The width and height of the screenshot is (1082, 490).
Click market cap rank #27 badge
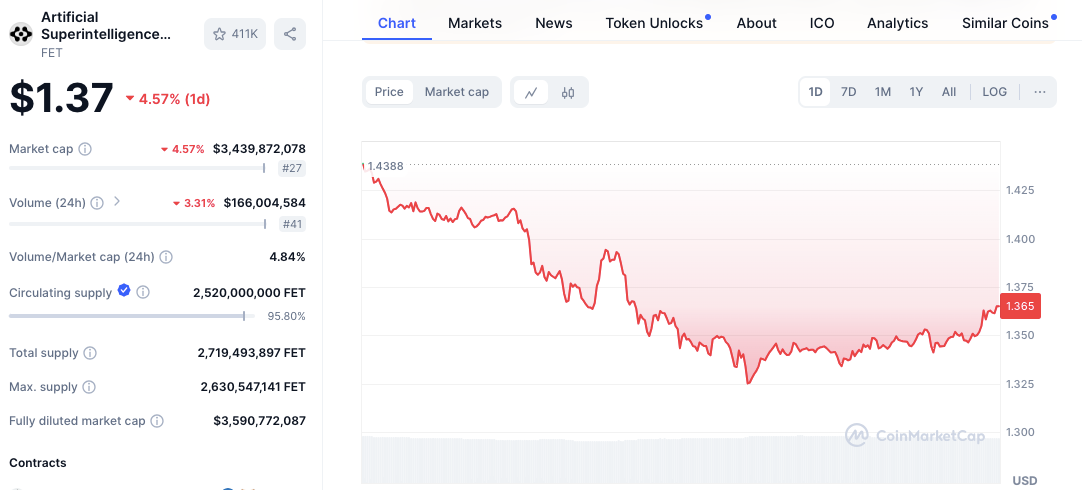(291, 168)
